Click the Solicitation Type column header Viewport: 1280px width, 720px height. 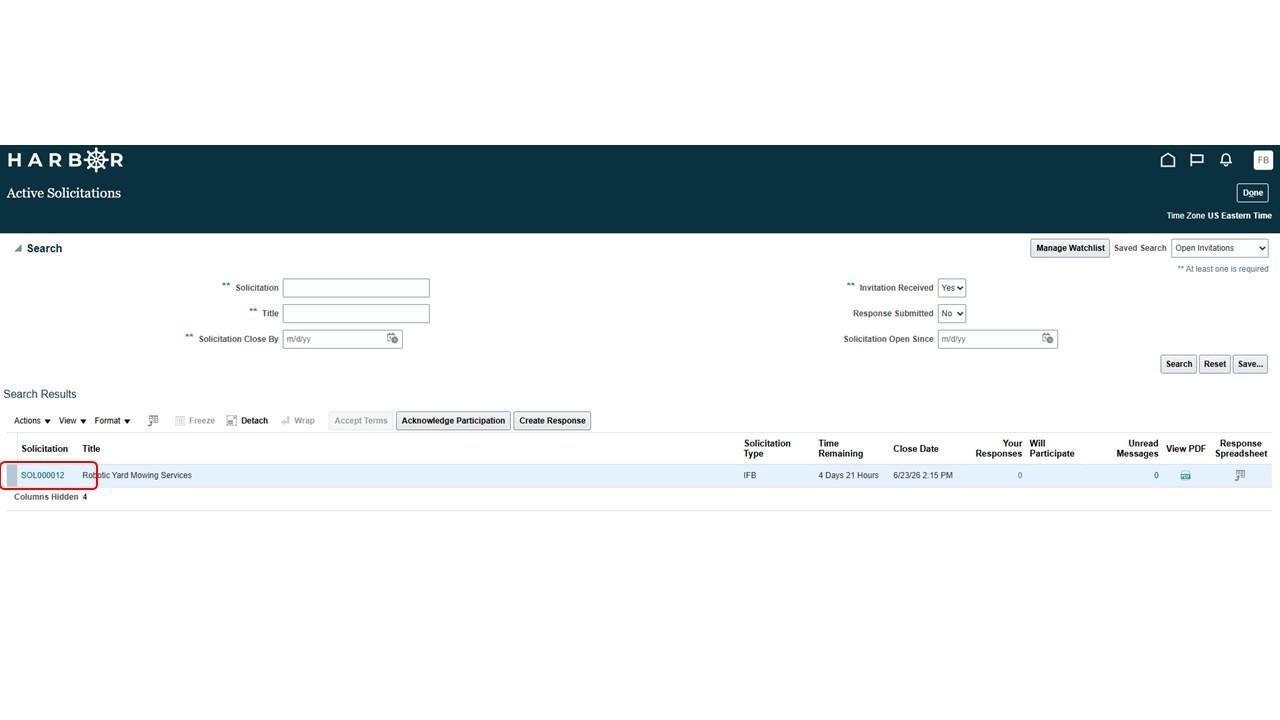coord(767,449)
